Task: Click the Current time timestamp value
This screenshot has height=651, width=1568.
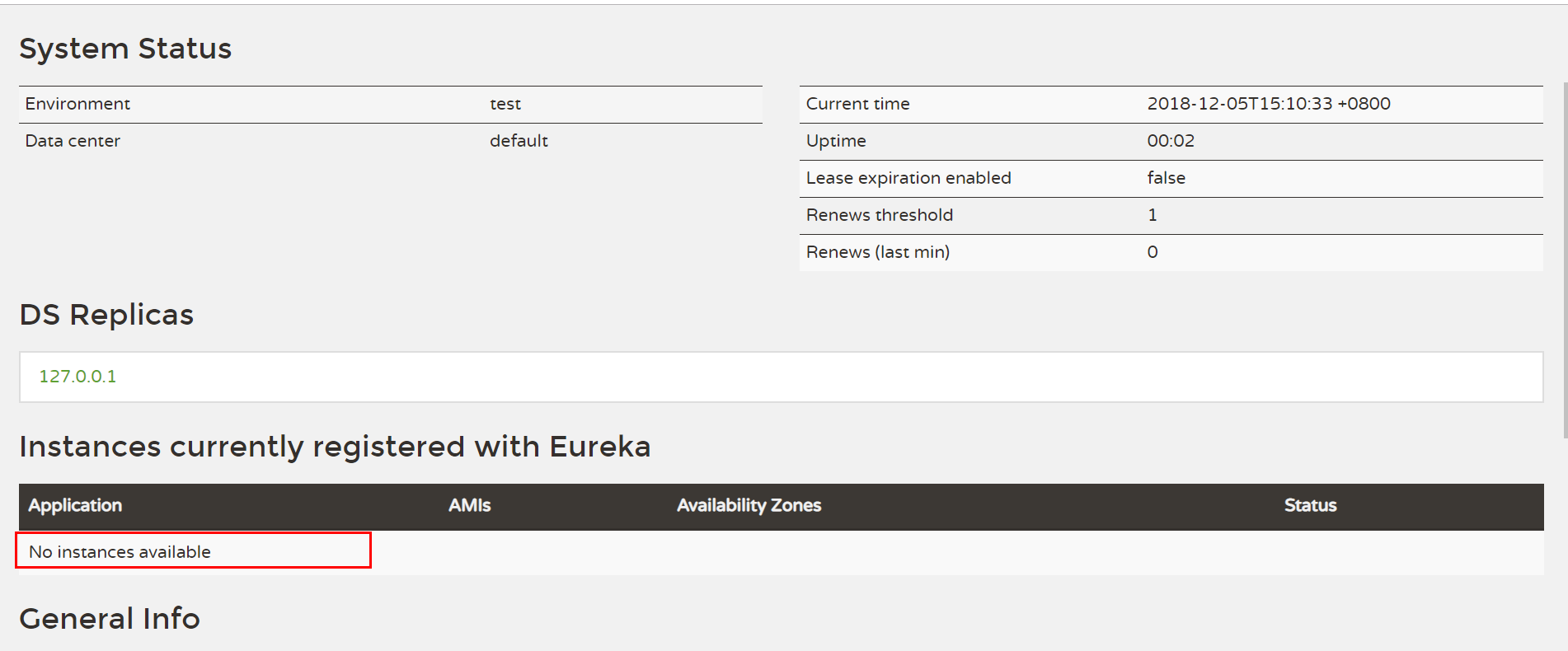Action: (1268, 104)
